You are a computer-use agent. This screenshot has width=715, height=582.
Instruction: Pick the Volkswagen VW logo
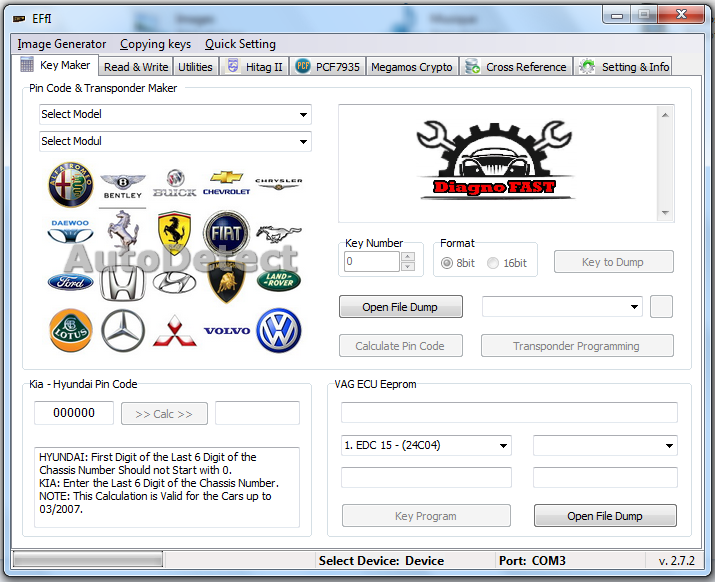pos(279,331)
